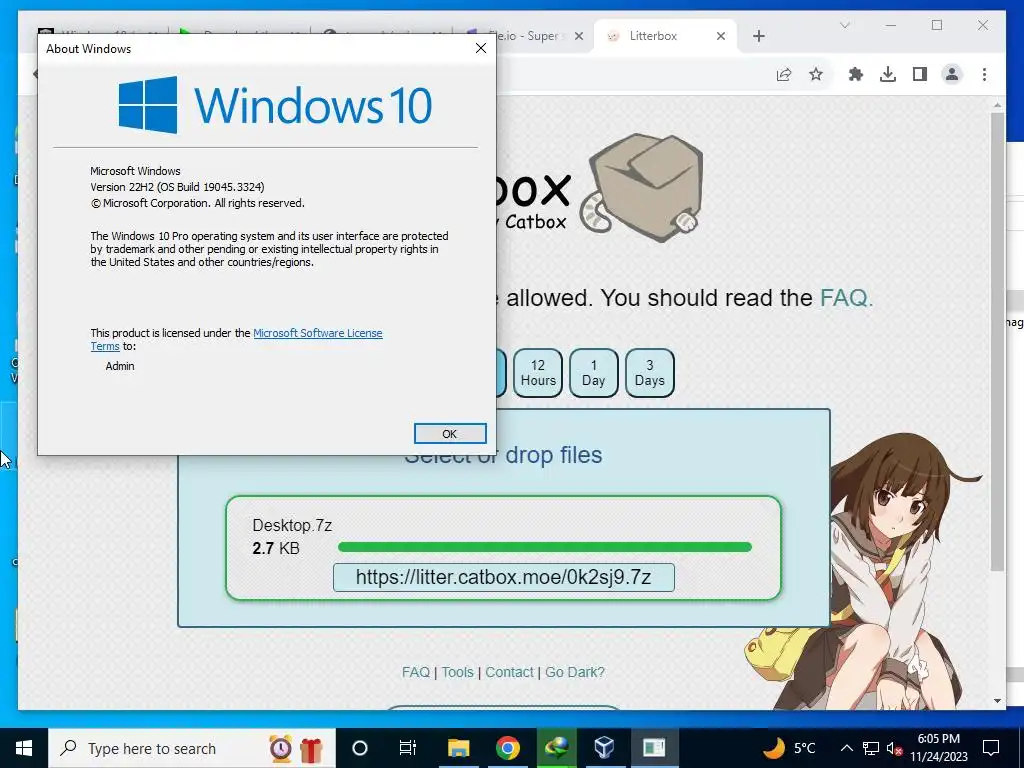Open the footer FAQ link

416,672
